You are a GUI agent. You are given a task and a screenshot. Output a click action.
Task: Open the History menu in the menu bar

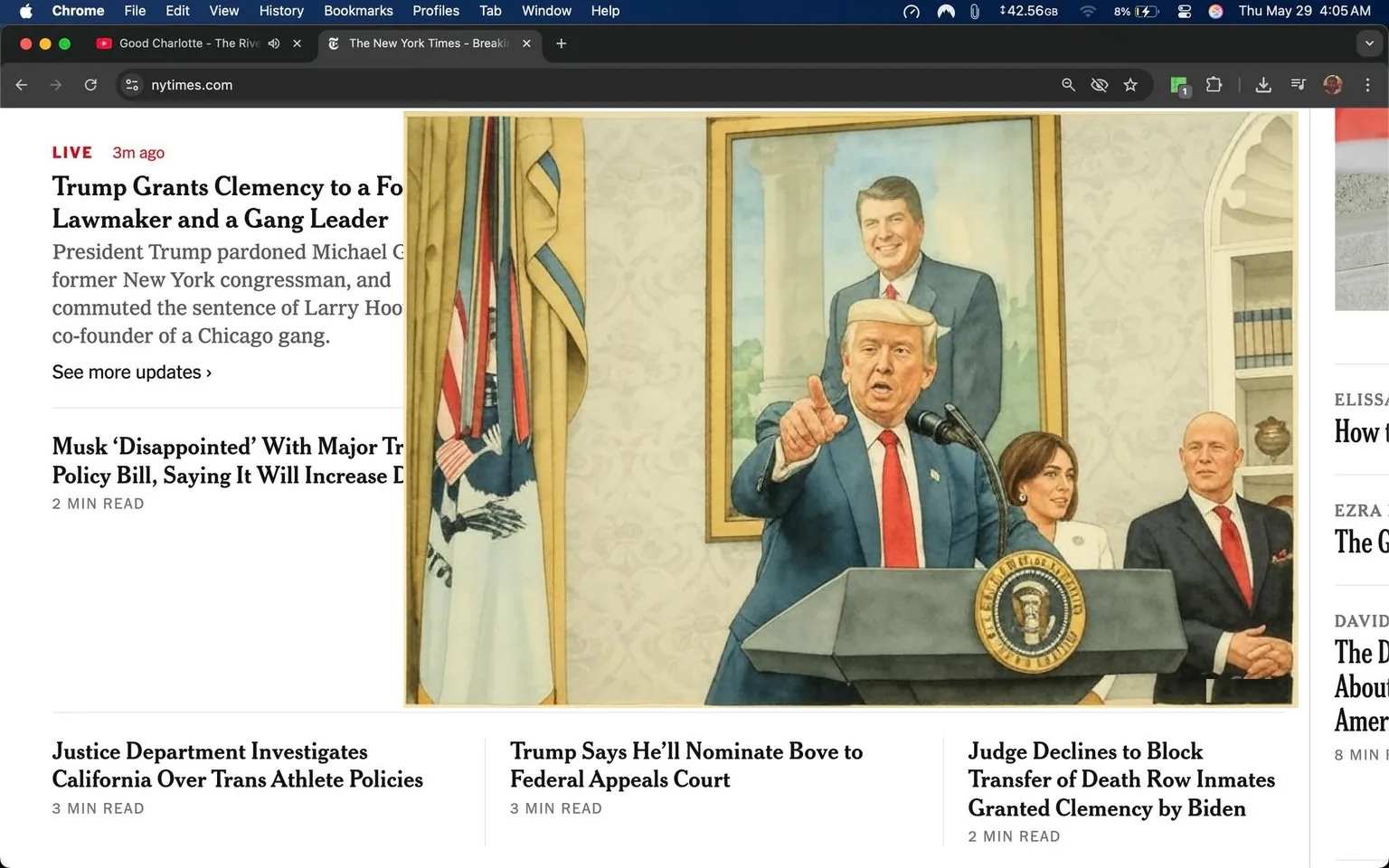[280, 11]
